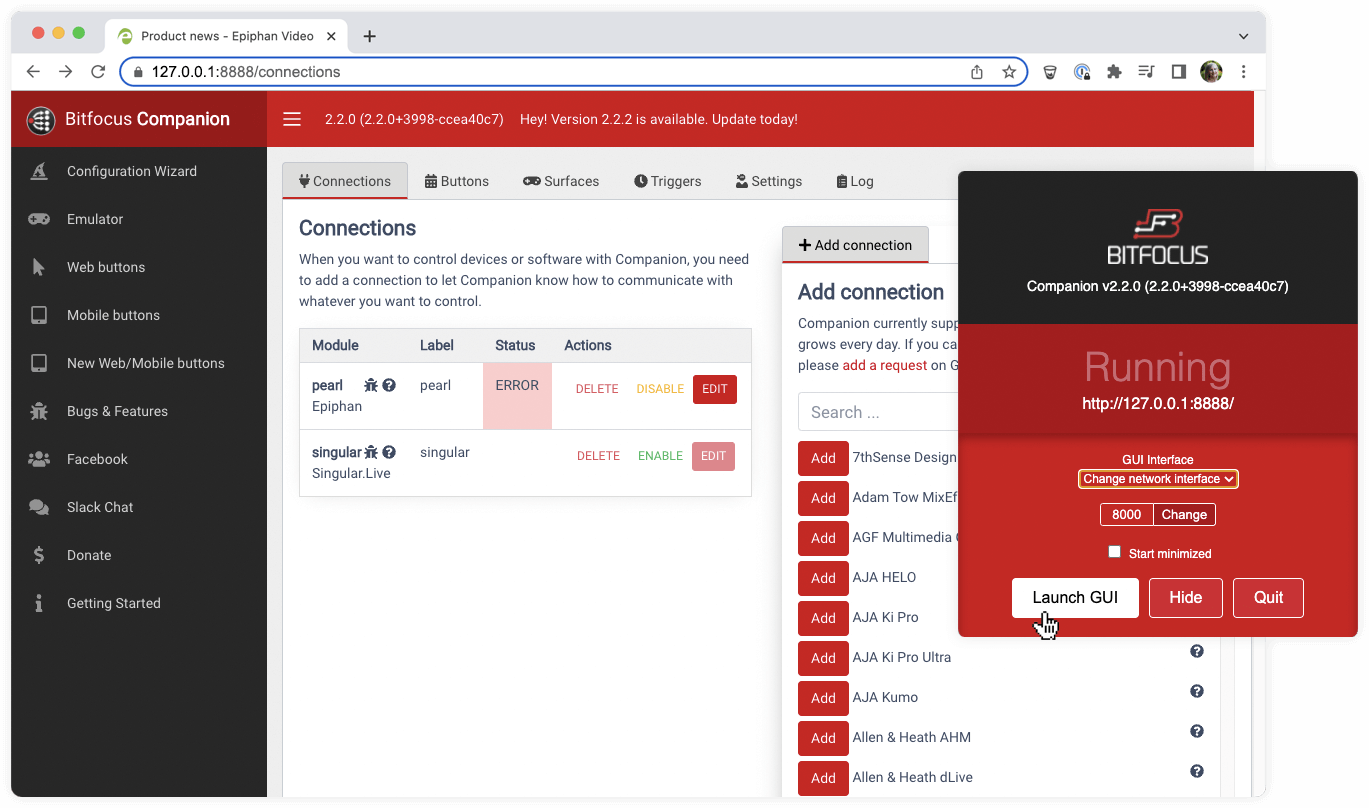The width and height of the screenshot is (1369, 808).
Task: Open the browser extensions puzzle icon
Action: click(1114, 72)
